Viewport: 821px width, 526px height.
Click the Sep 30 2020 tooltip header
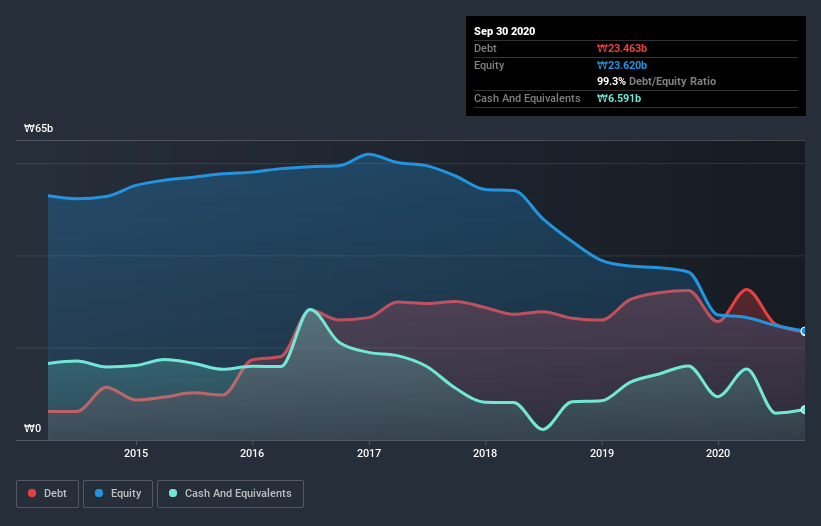pos(505,31)
